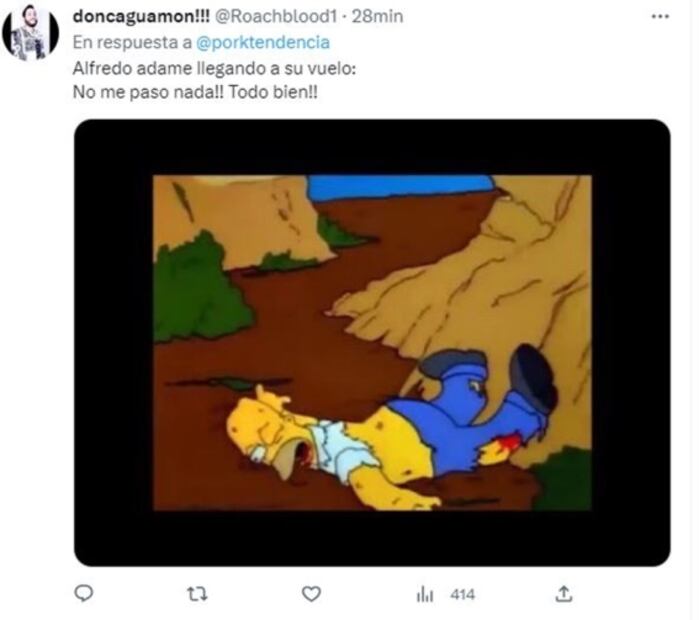Viewport: 699px width, 620px height.
Task: Click the 414 views count
Action: tap(462, 594)
